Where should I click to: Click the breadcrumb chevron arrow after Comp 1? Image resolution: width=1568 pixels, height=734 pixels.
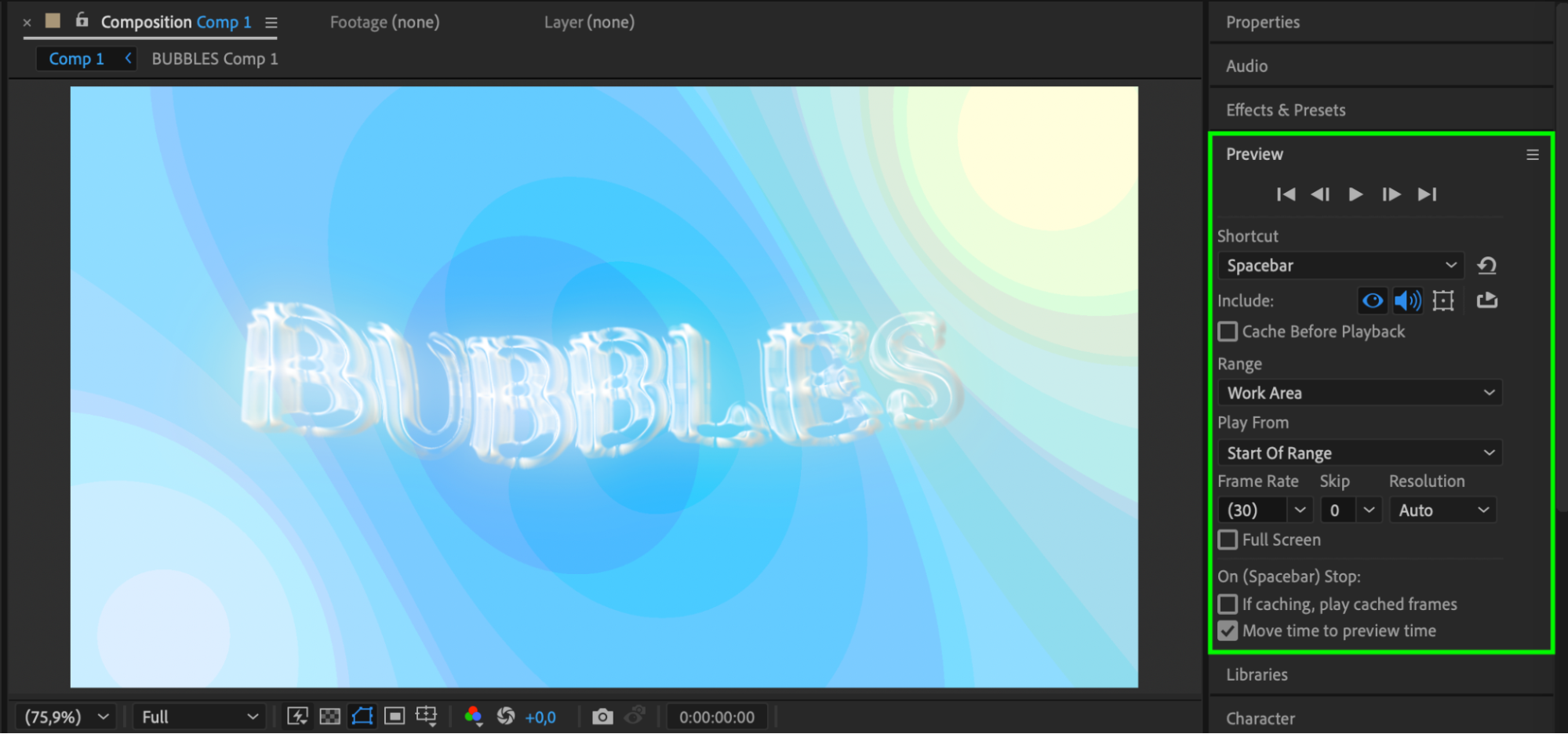(128, 59)
